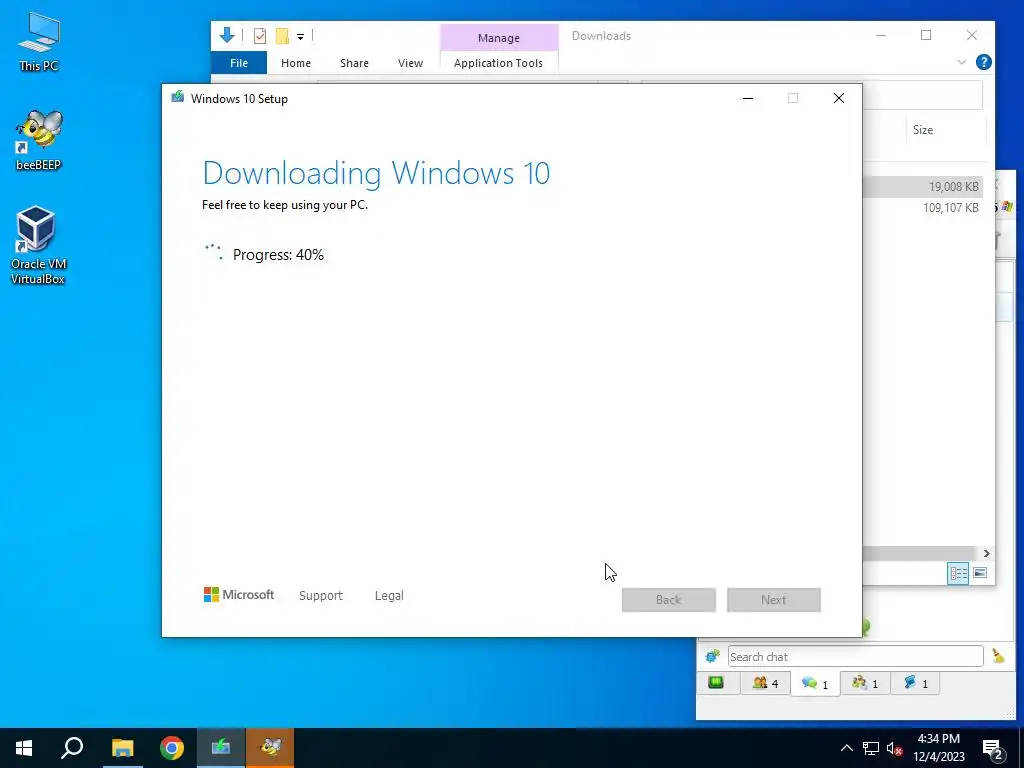Switch to the Home ribbon tab

click(x=296, y=63)
